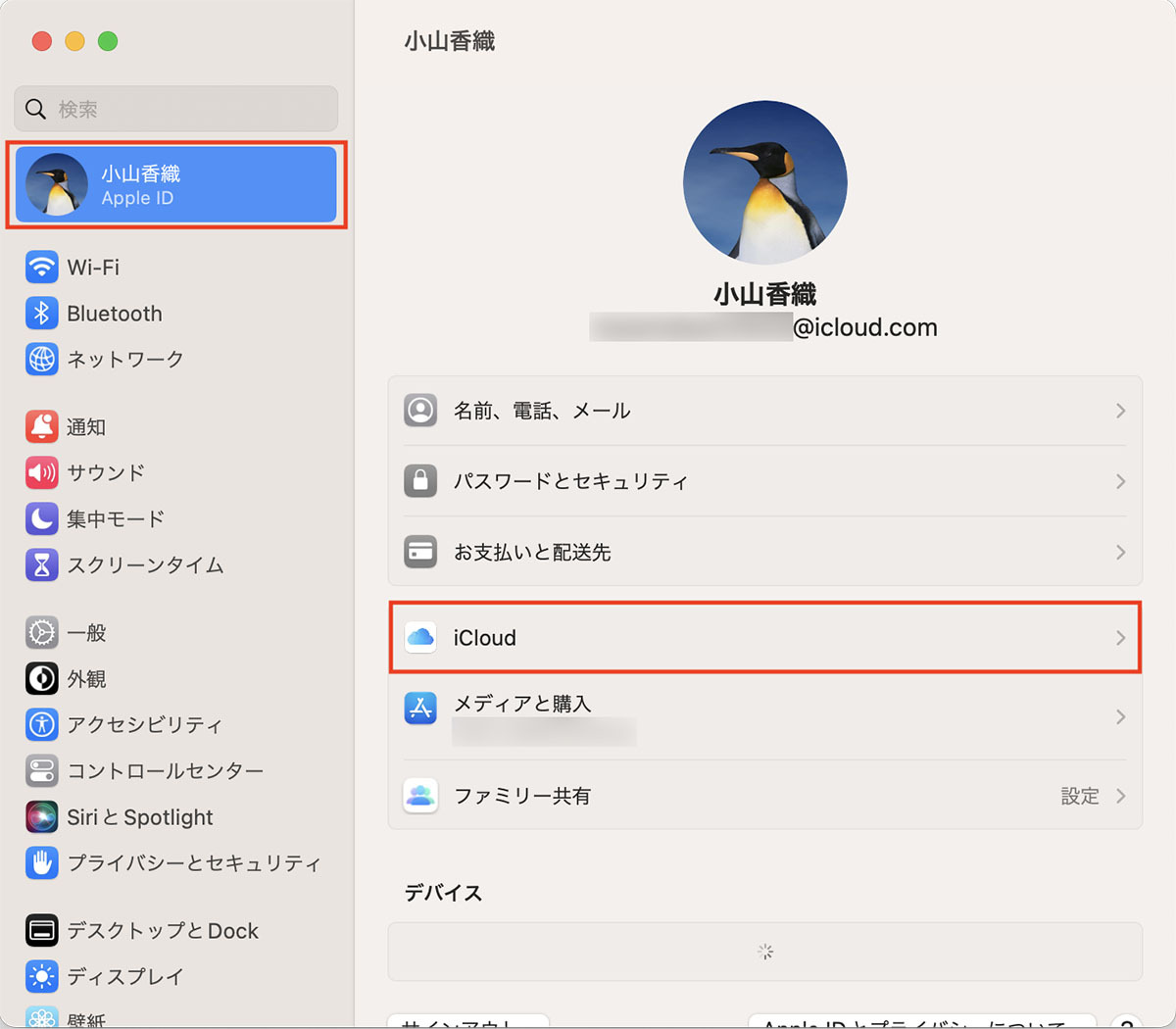
Task: Open the ディスプレイ sidebar label
Action: pos(125,976)
